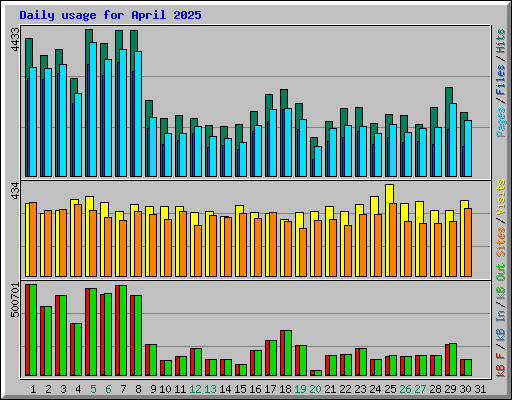Click the 500701 axis value

tap(15, 300)
